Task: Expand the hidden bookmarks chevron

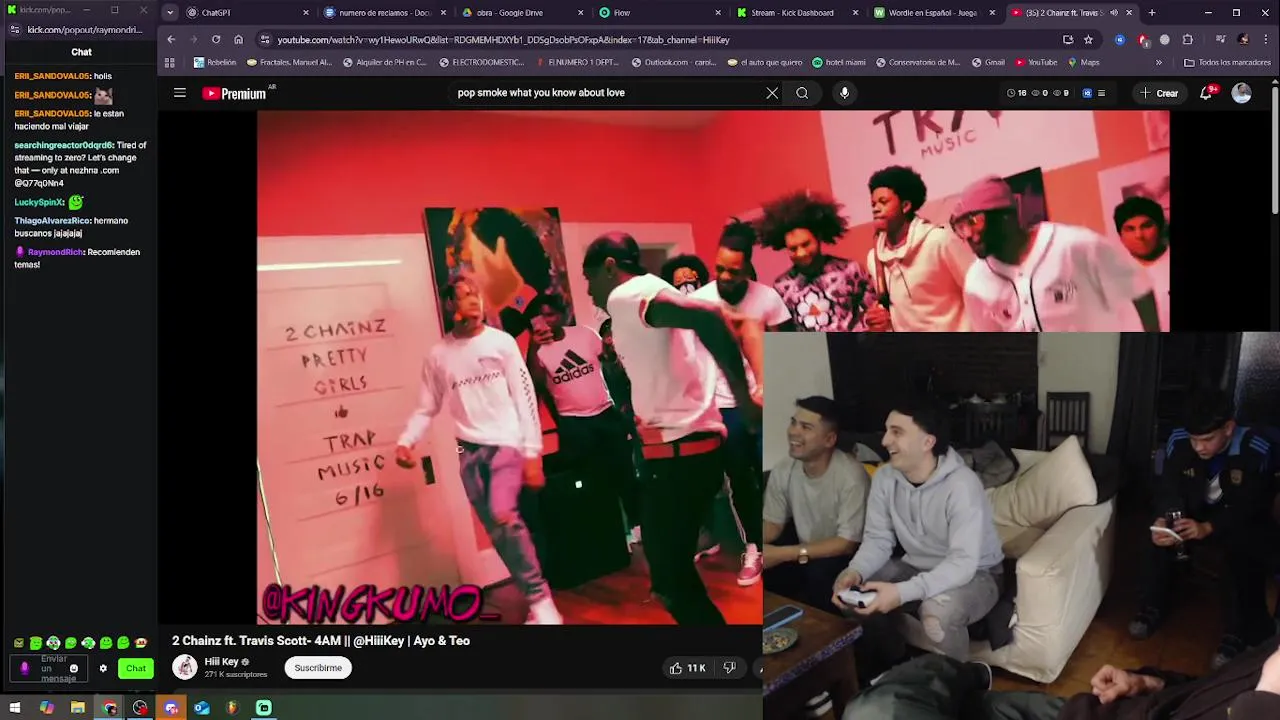Action: tap(1159, 62)
